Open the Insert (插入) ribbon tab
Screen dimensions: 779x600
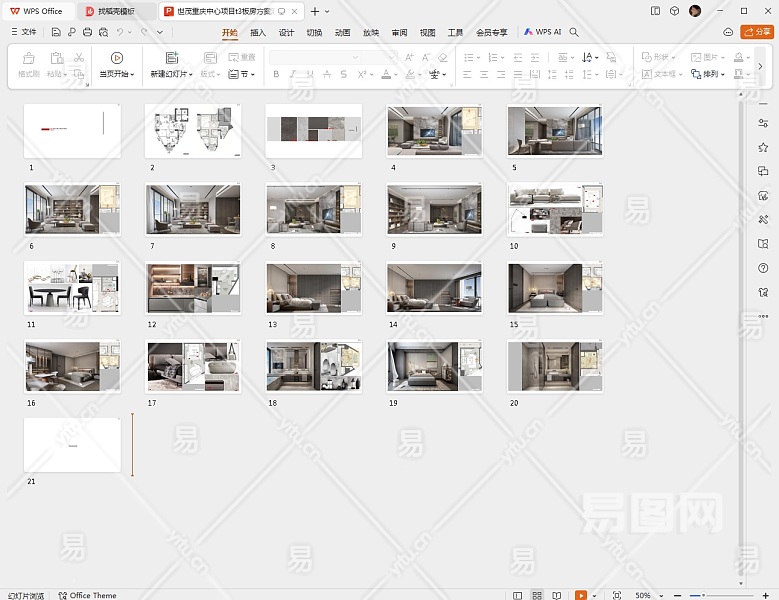(258, 32)
